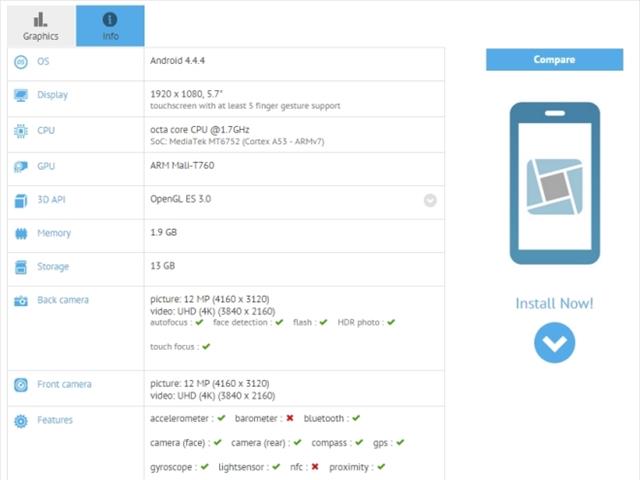Click the compass check mark
The image size is (640, 480).
click(359, 442)
